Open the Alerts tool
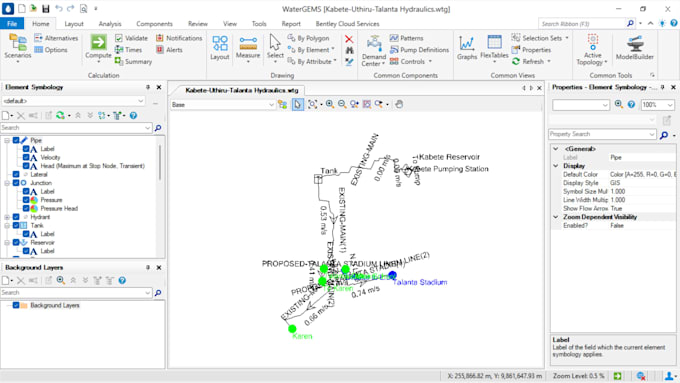 (x=169, y=50)
